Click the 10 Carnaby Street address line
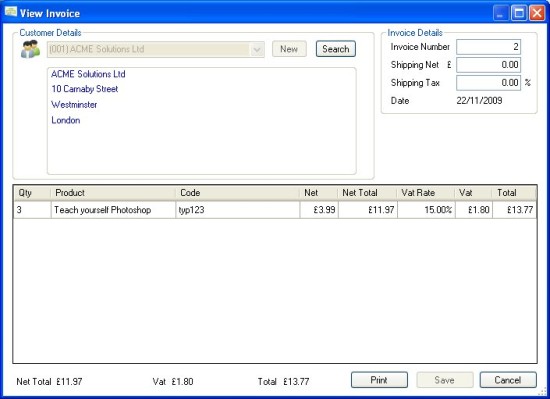The height and width of the screenshot is (399, 550). (85, 89)
